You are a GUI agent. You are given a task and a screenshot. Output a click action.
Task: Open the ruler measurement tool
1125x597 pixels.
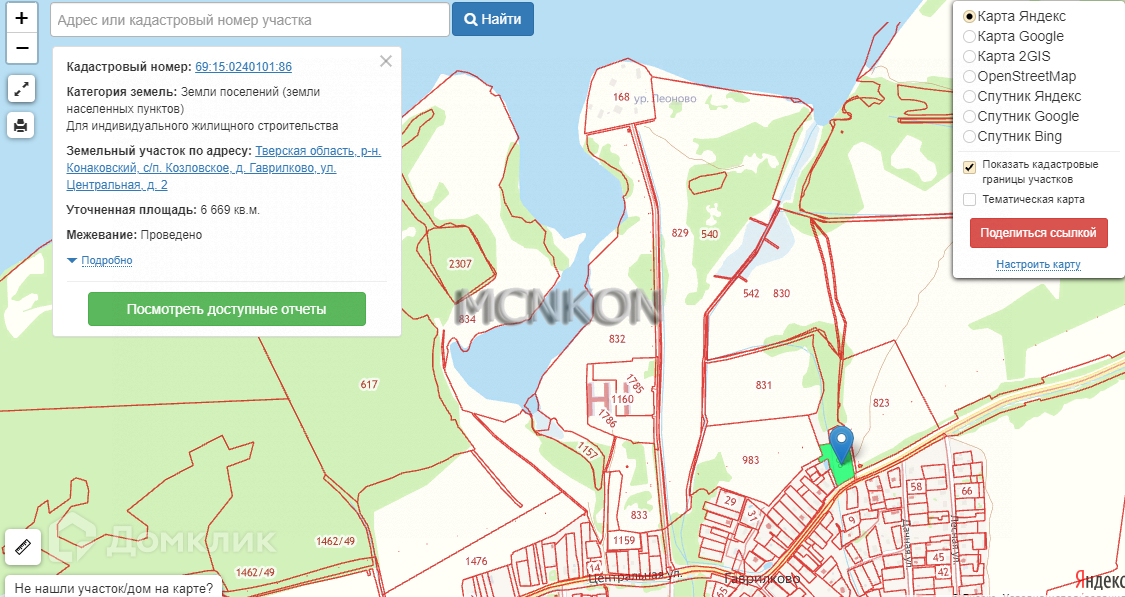coord(22,547)
